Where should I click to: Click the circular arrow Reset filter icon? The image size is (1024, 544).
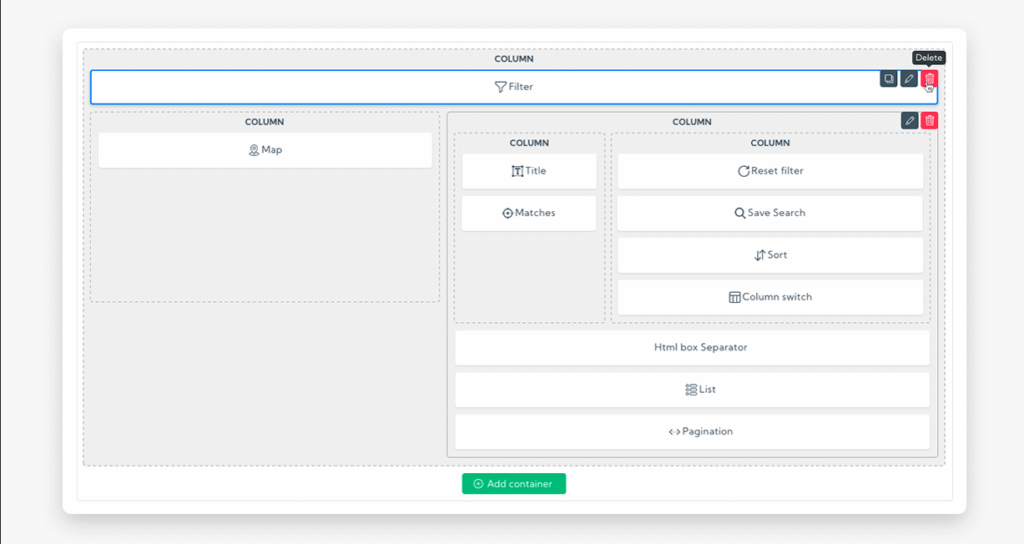pyautogui.click(x=743, y=171)
